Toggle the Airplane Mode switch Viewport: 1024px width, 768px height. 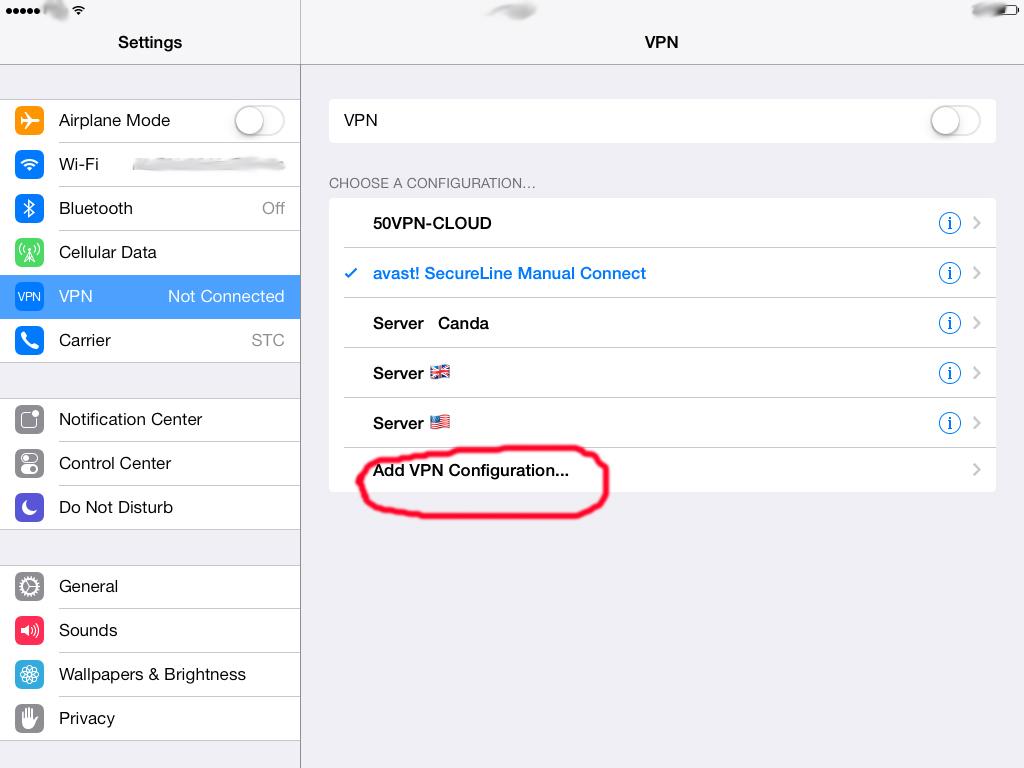(259, 121)
